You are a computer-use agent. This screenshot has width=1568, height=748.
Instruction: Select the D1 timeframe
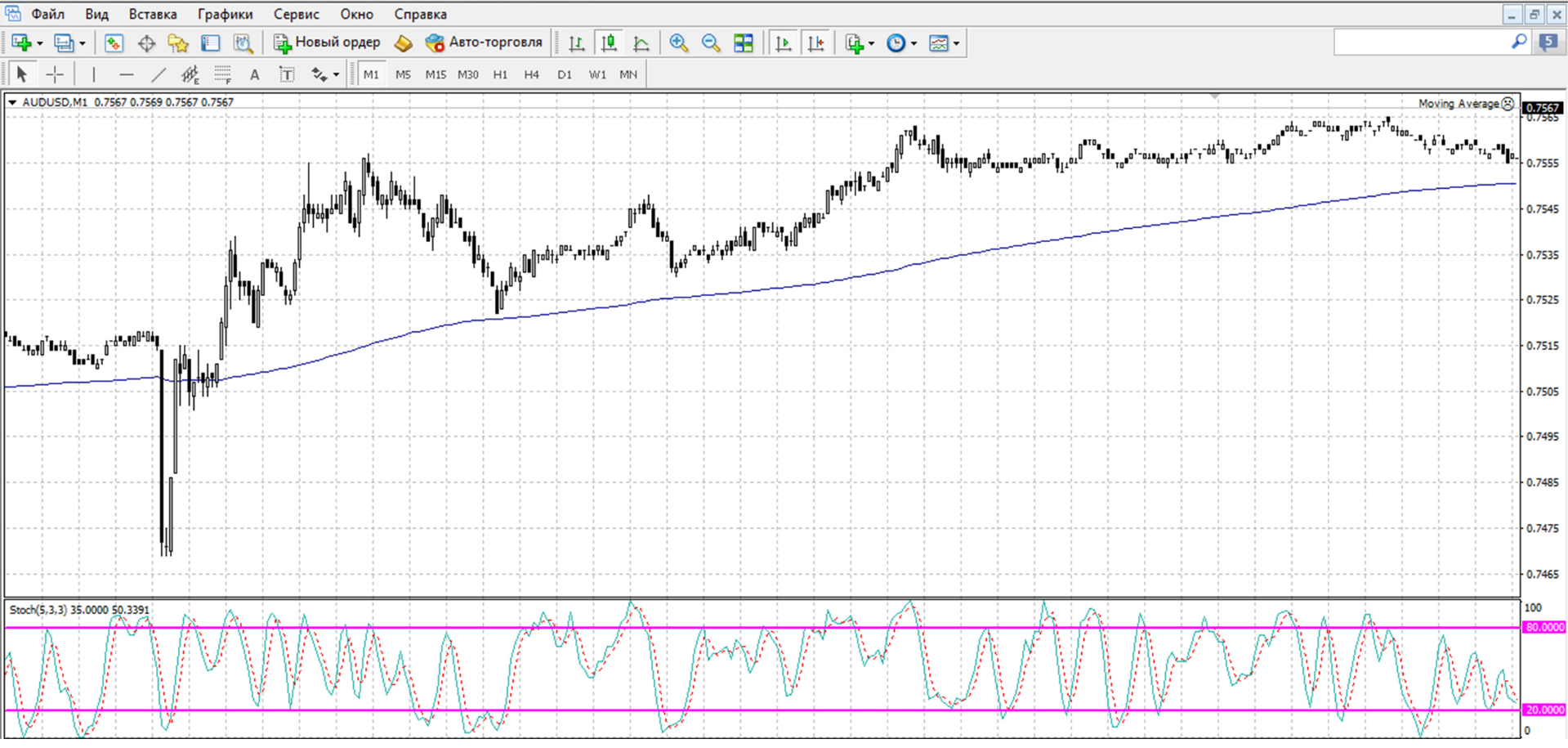[565, 74]
